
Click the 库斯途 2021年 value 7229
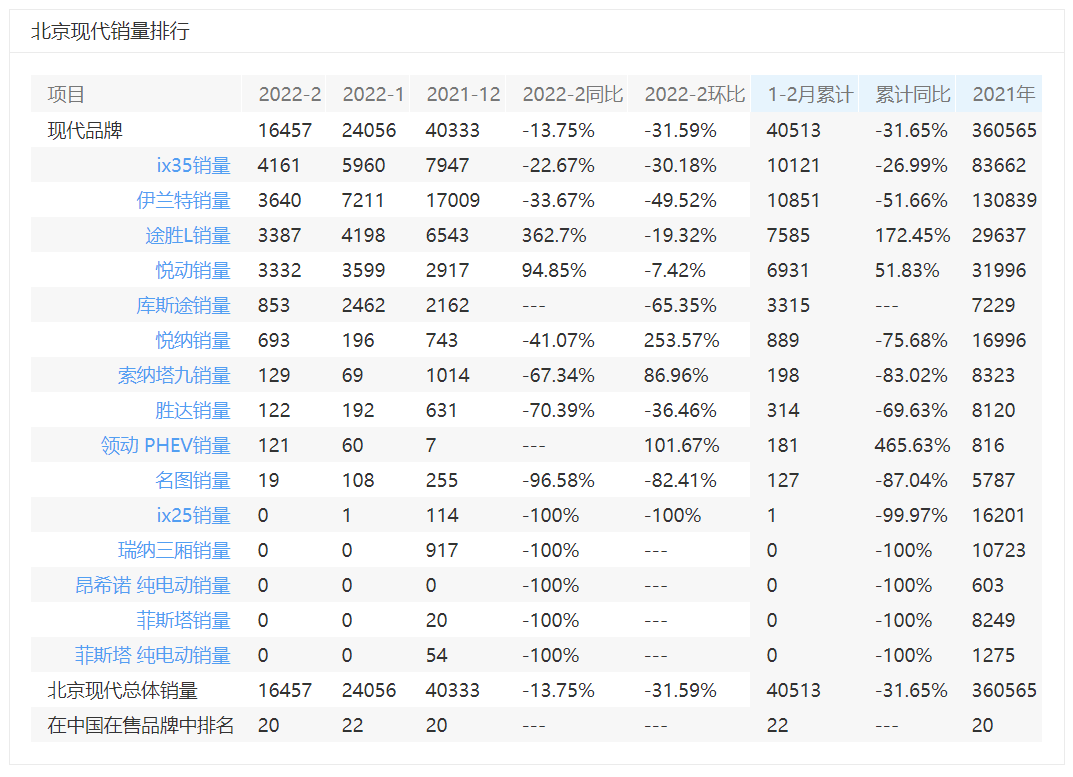tap(993, 305)
